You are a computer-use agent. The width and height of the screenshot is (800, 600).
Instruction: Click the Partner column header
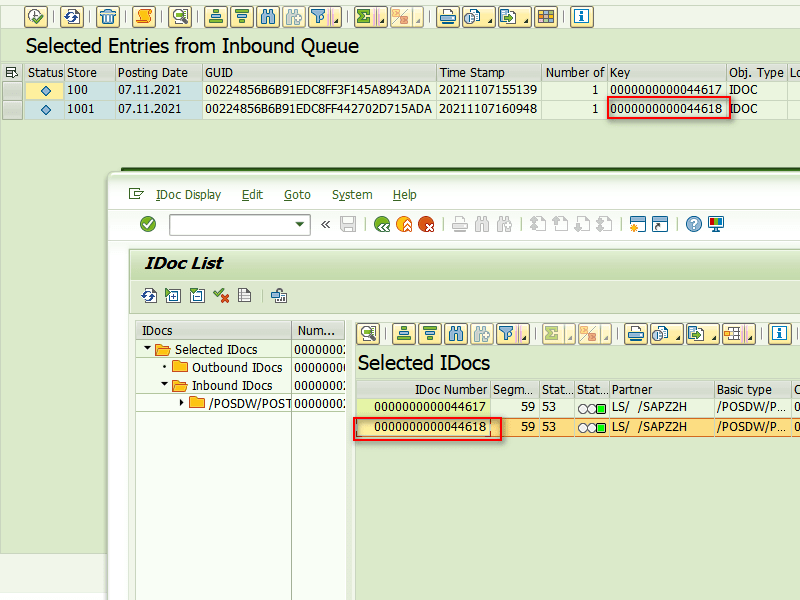(631, 389)
